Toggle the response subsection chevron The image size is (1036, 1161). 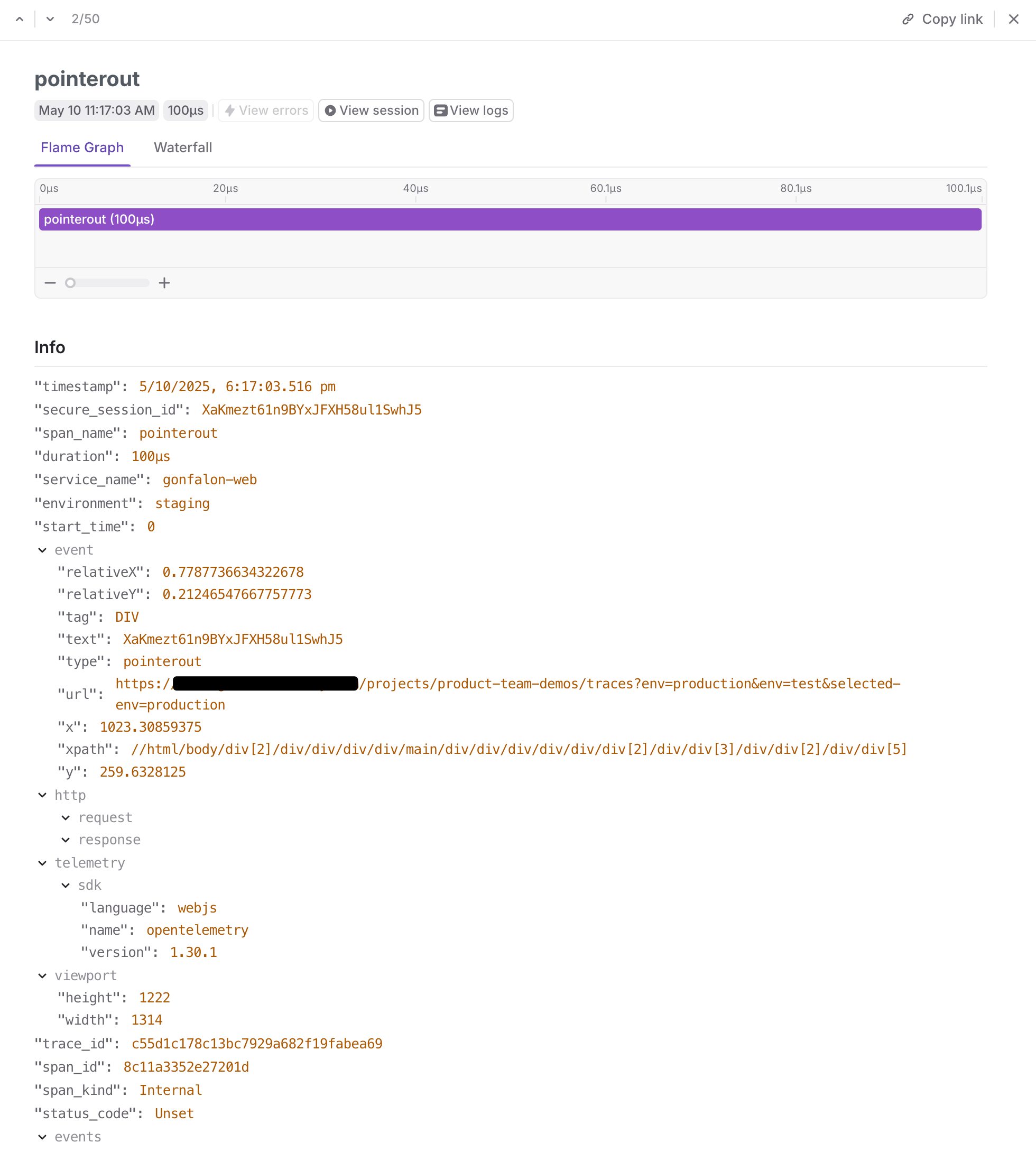pos(66,840)
